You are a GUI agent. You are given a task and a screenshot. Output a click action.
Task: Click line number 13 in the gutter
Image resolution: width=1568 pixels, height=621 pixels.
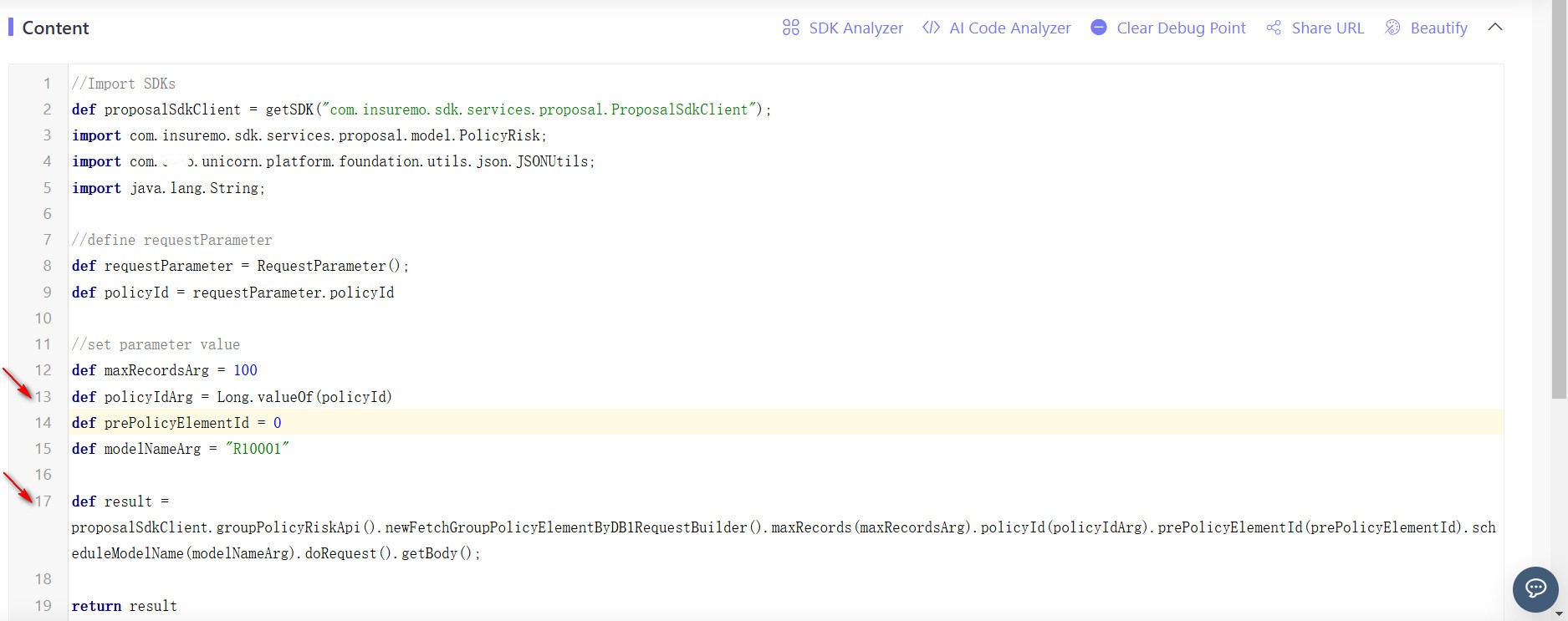43,396
